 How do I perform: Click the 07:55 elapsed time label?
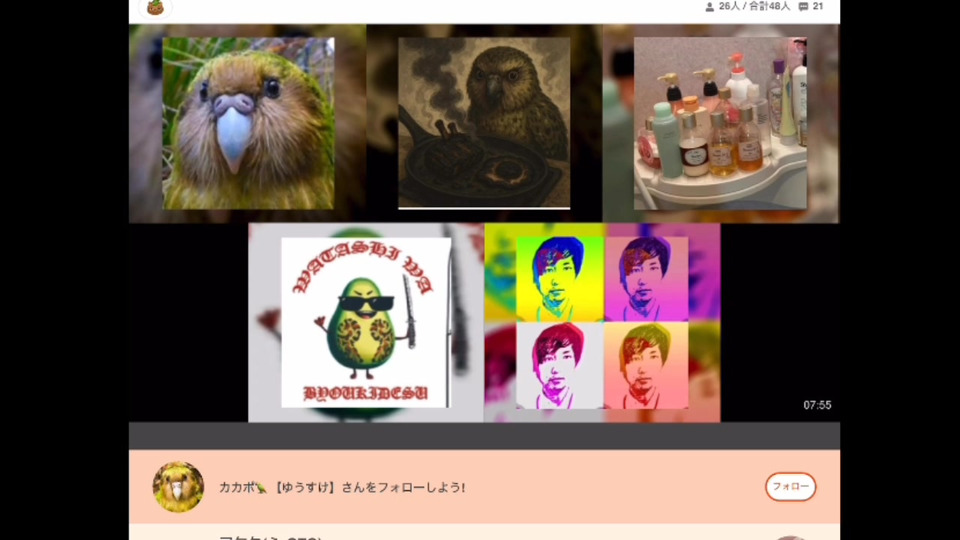[817, 405]
